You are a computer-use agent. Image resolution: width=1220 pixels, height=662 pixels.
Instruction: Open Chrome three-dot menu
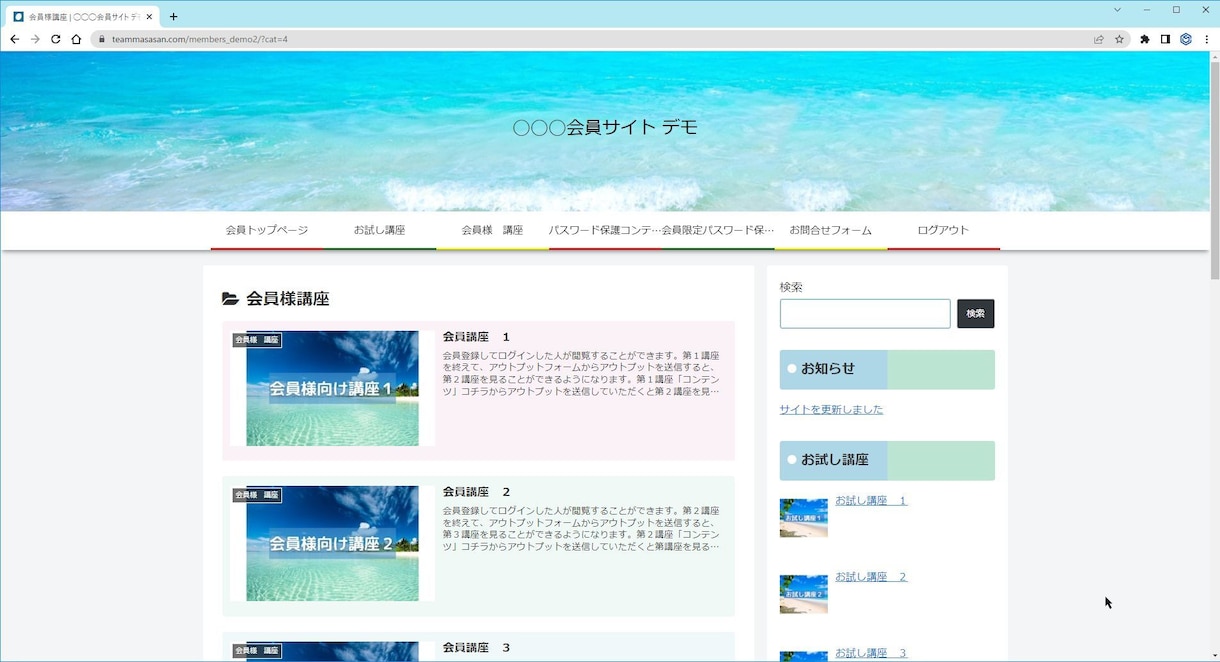click(1206, 39)
